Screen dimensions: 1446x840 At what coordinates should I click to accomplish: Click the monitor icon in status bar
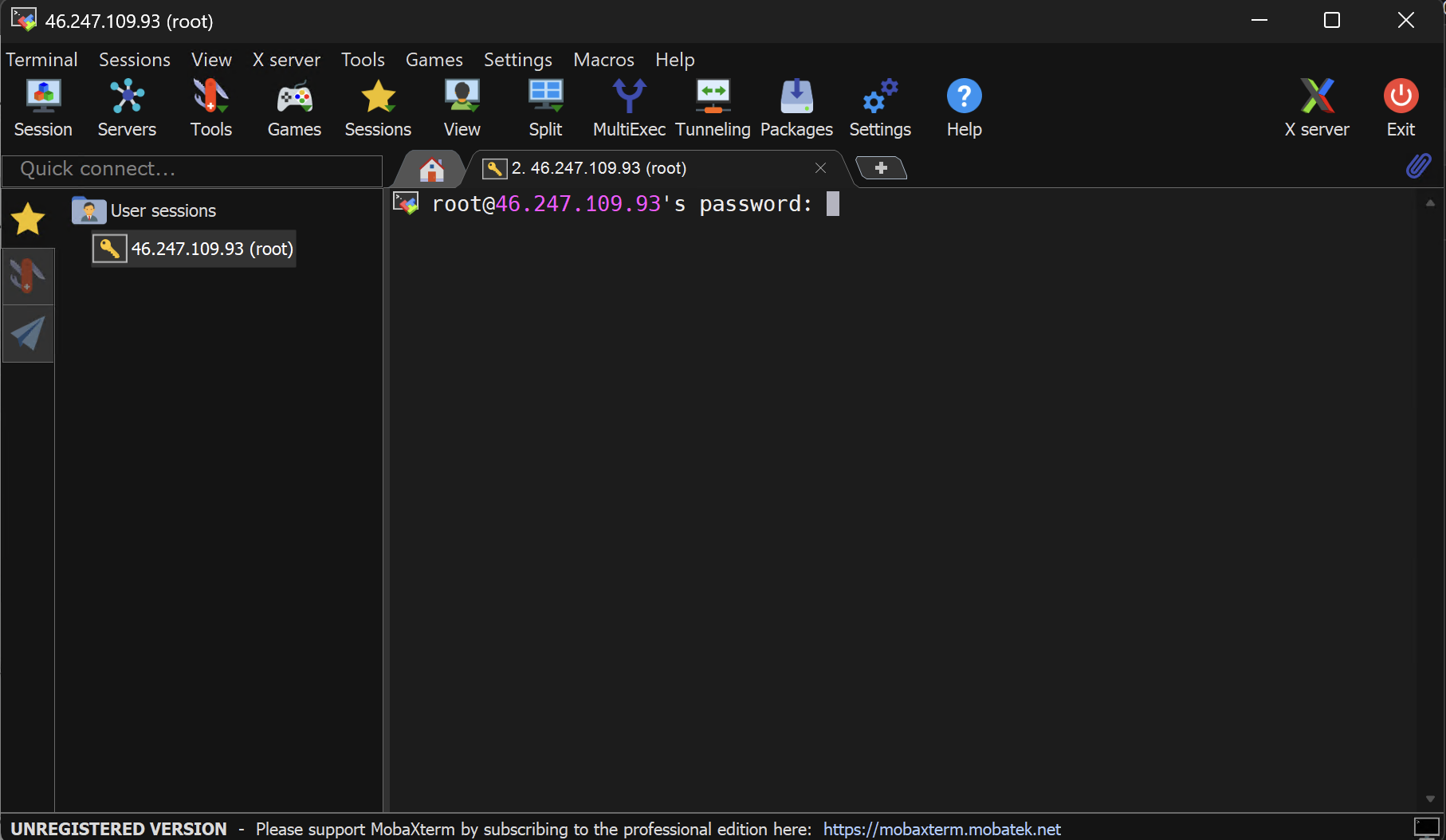coord(1426,827)
